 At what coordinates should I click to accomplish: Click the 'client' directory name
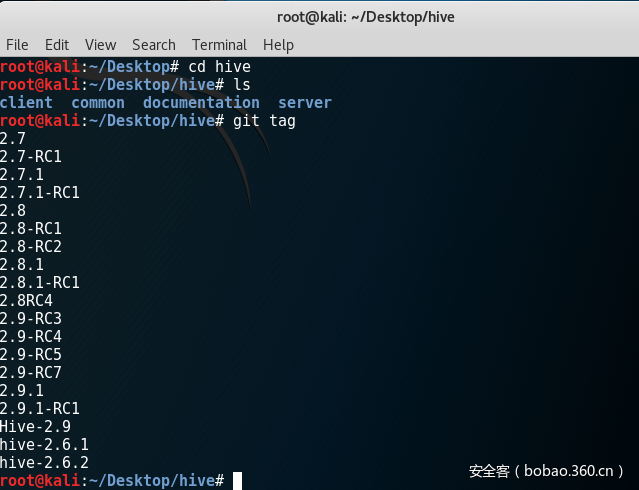tap(26, 103)
